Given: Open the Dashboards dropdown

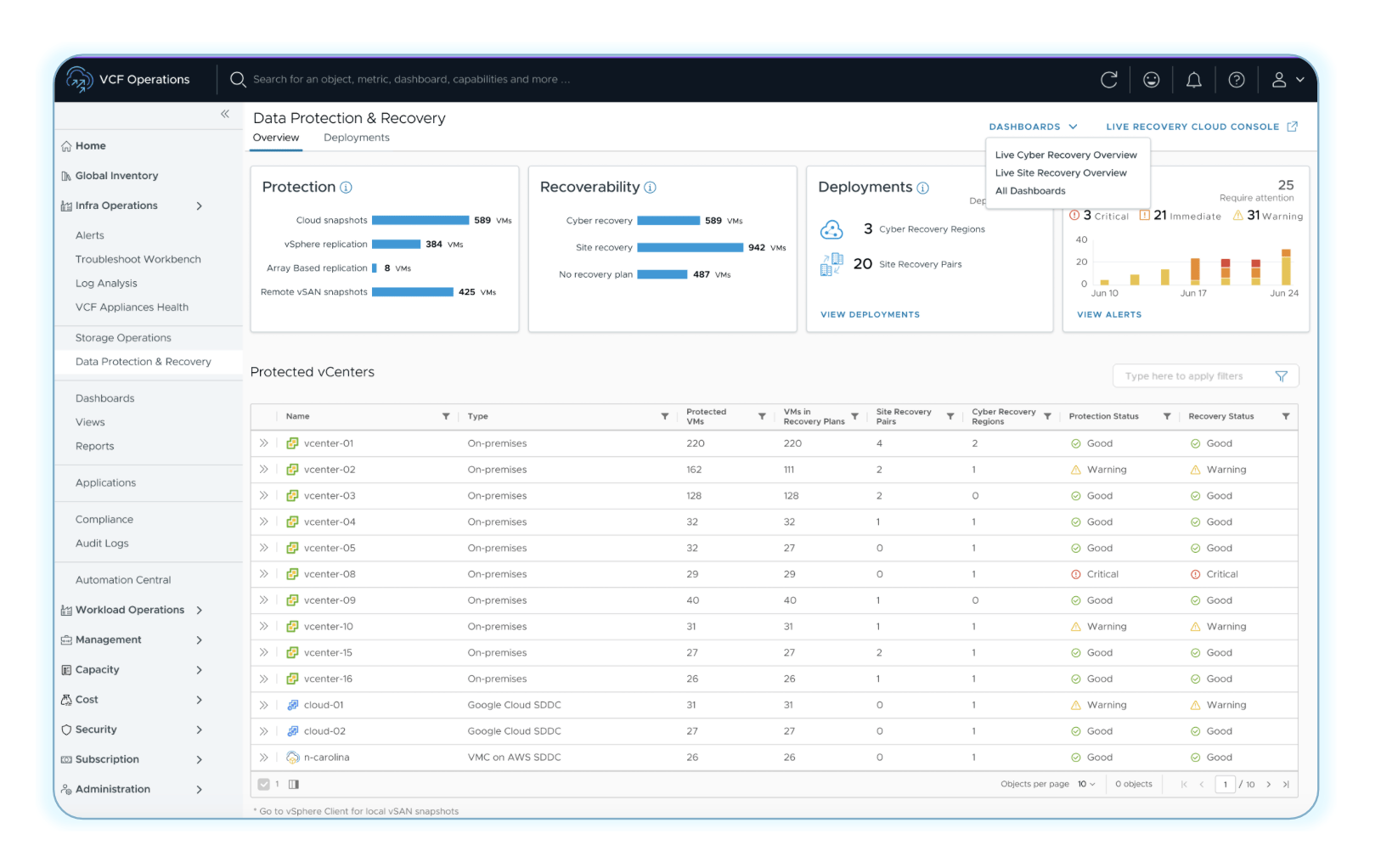Looking at the screenshot, I should pos(1033,127).
